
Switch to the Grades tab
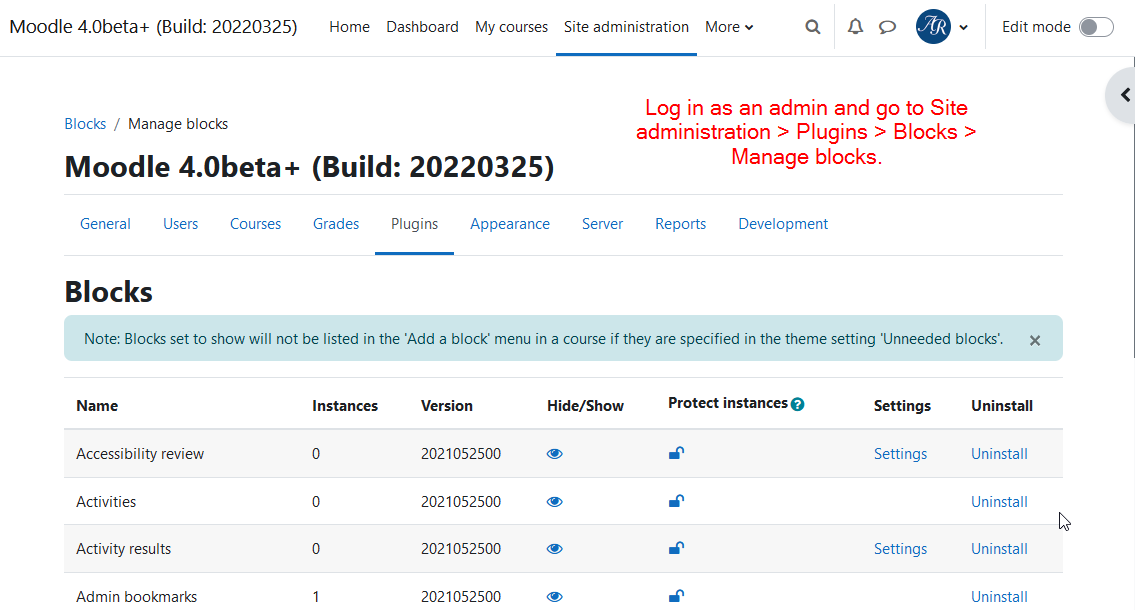[336, 224]
